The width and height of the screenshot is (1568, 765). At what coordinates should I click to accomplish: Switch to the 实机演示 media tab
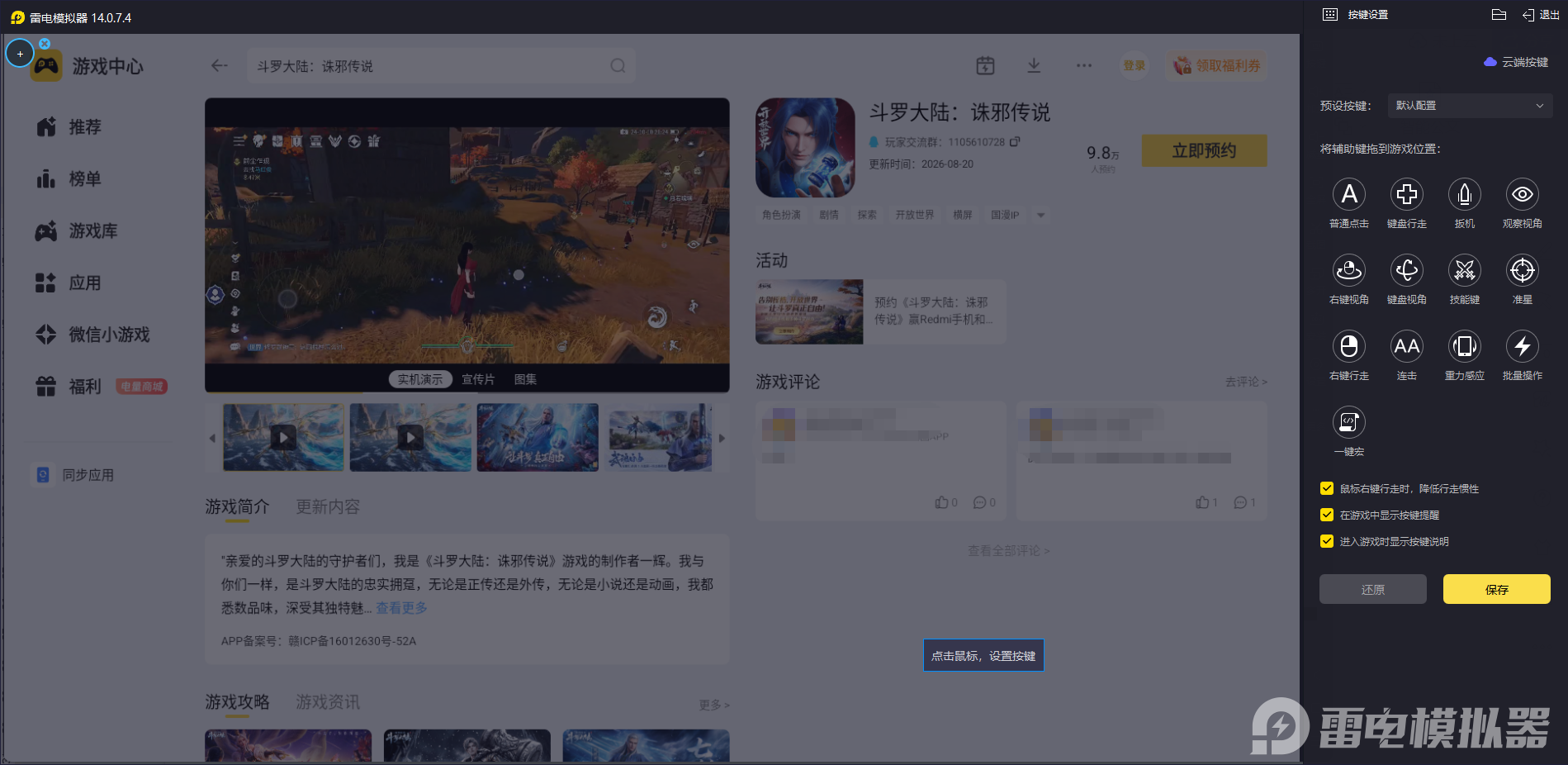(419, 379)
